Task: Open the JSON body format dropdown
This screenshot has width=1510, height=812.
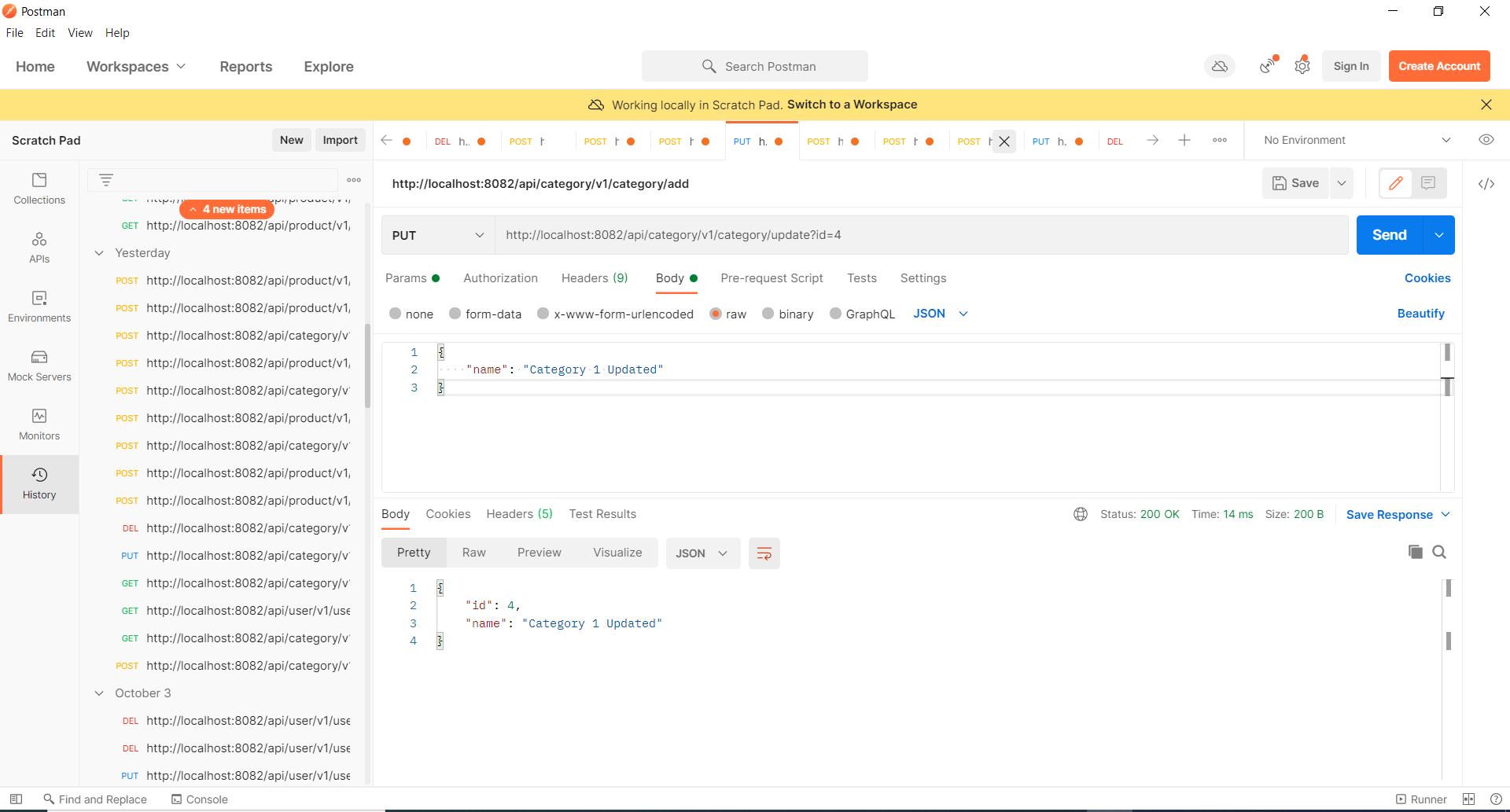Action: tap(941, 314)
